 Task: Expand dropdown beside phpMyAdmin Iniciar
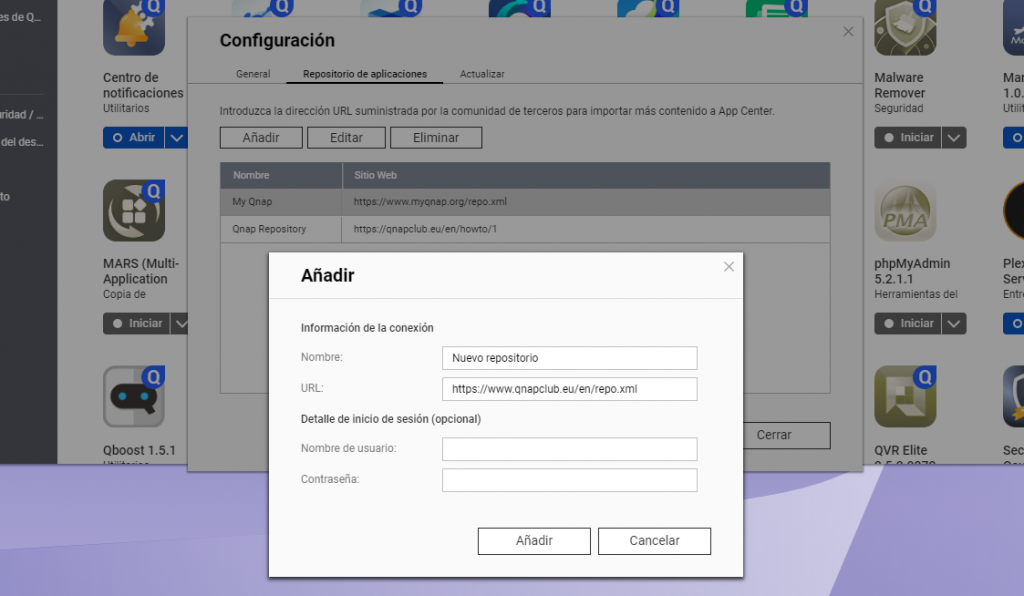[x=954, y=324]
